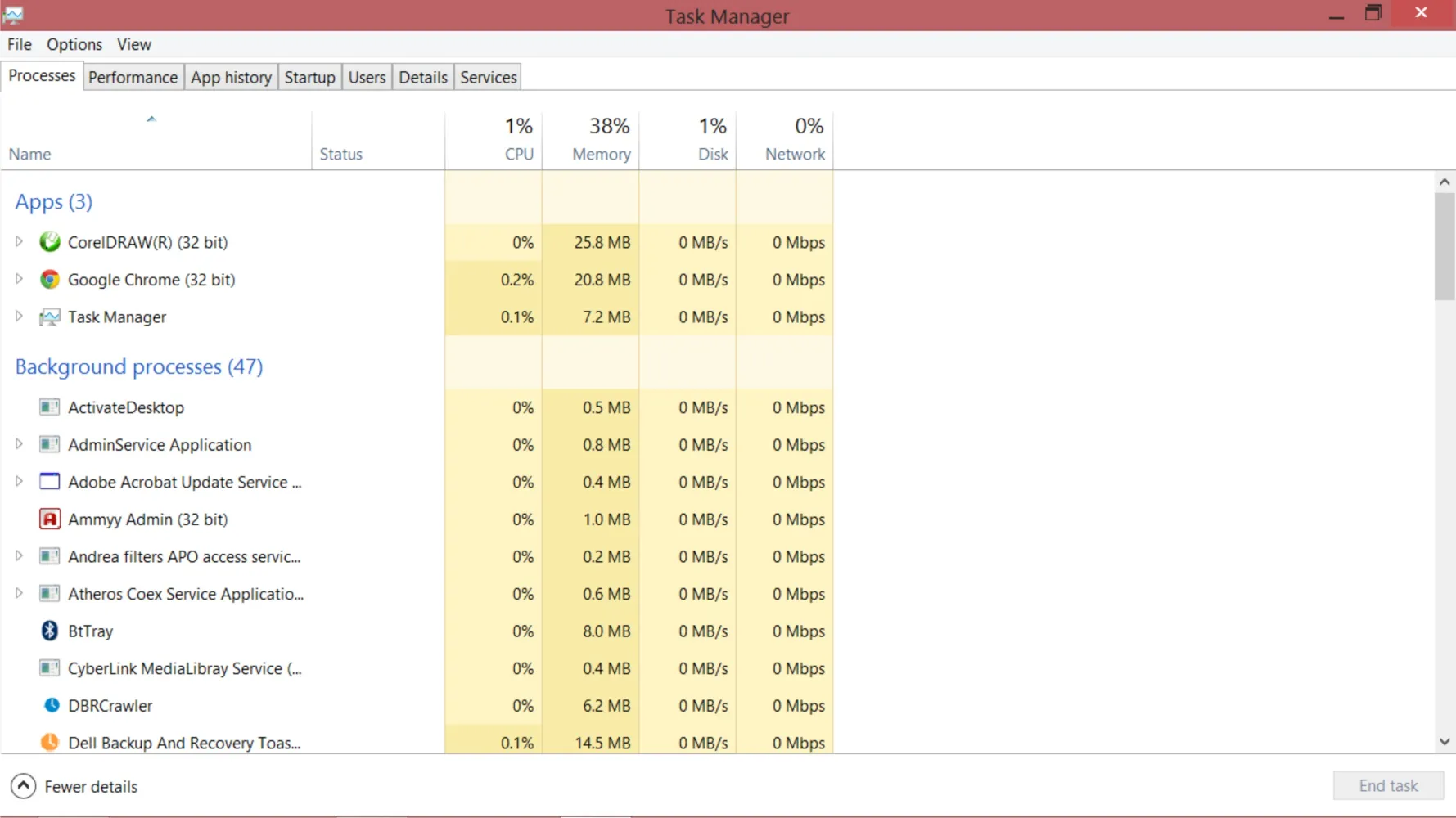This screenshot has width=1456, height=818.
Task: Click the BtTray Bluetooth icon
Action: 50,631
